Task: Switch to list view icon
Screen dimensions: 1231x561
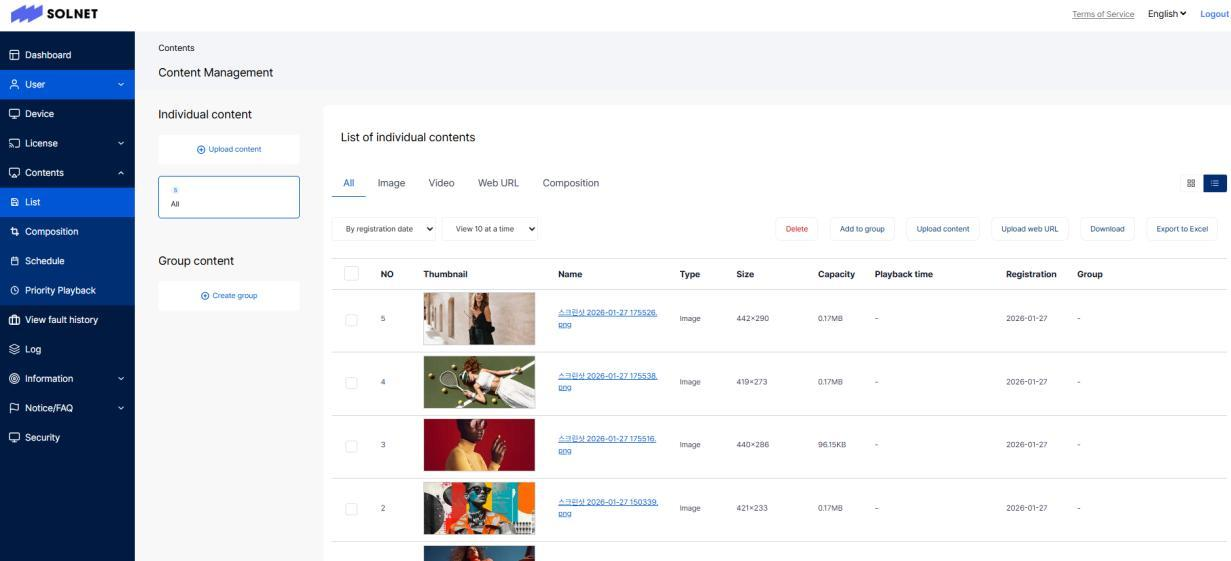Action: 1215,183
